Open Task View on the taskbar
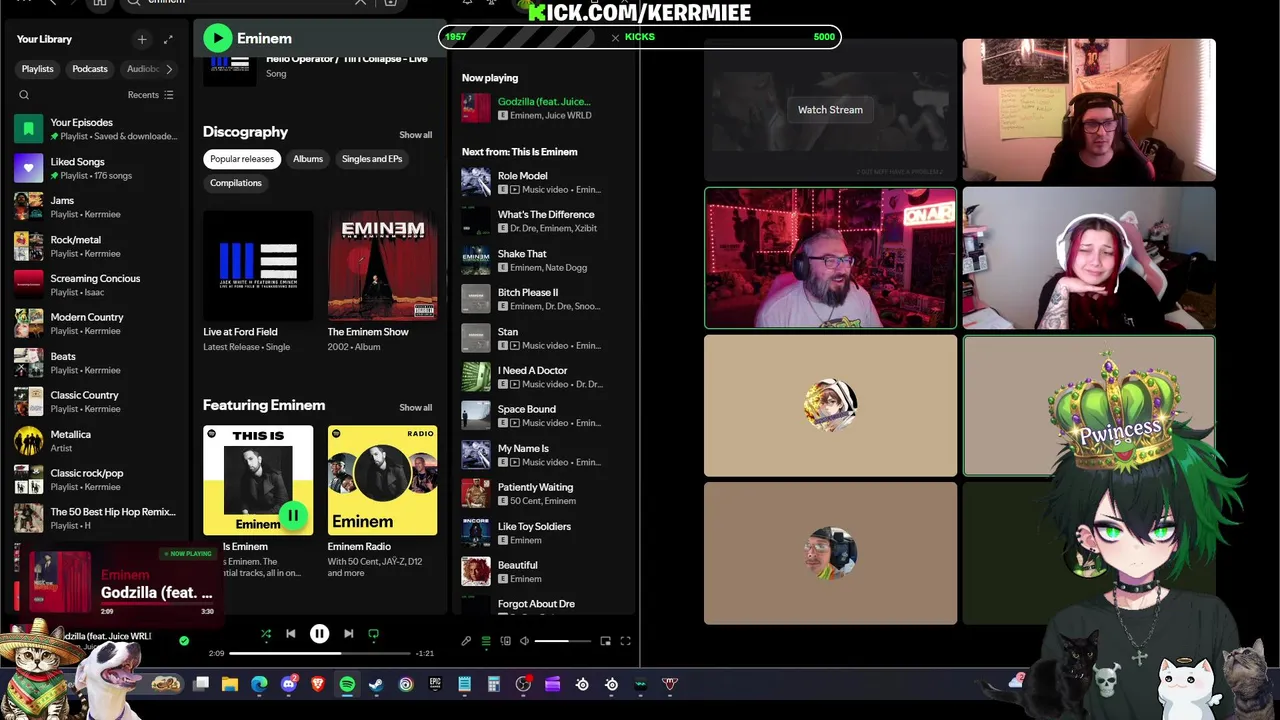 201,684
